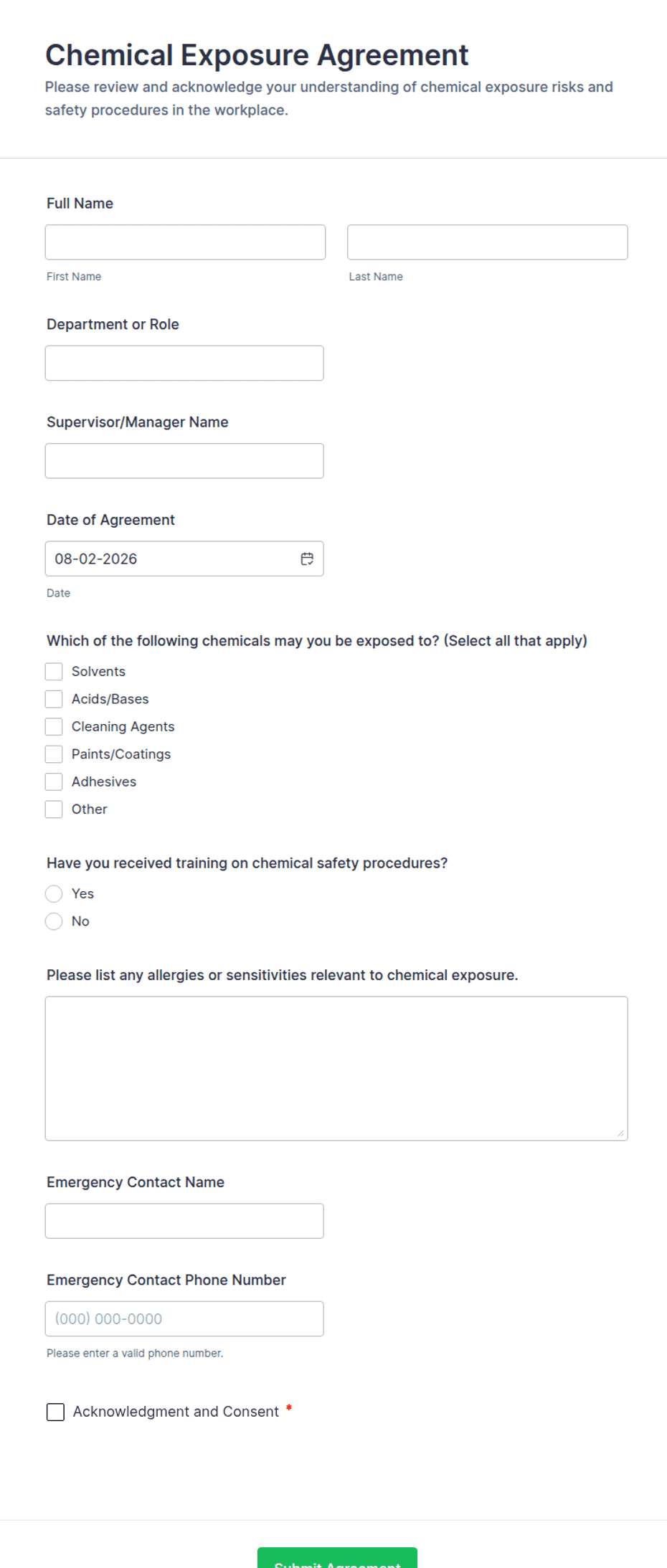The image size is (667, 1568).
Task: Check the Solvents checkbox
Action: coord(54,671)
